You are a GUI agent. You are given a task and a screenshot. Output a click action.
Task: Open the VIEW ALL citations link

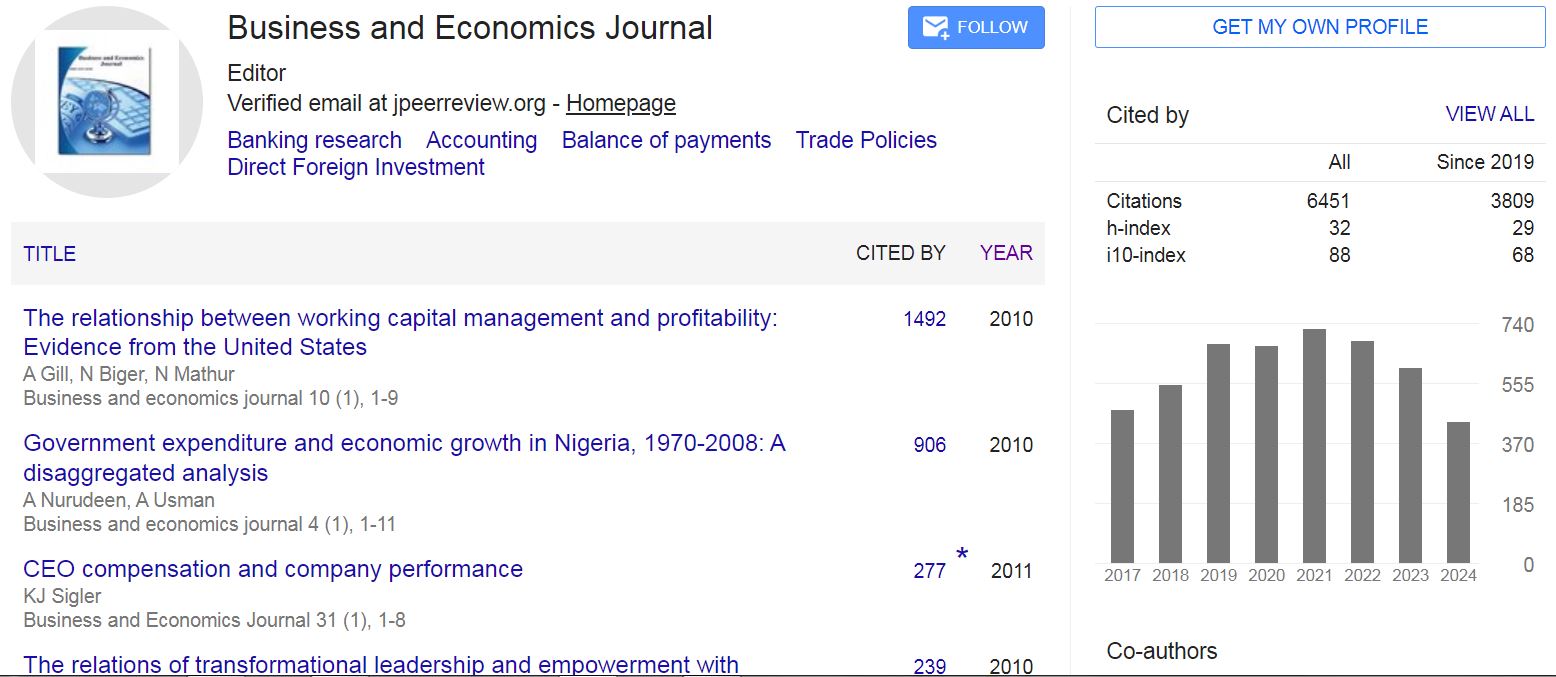tap(1489, 114)
